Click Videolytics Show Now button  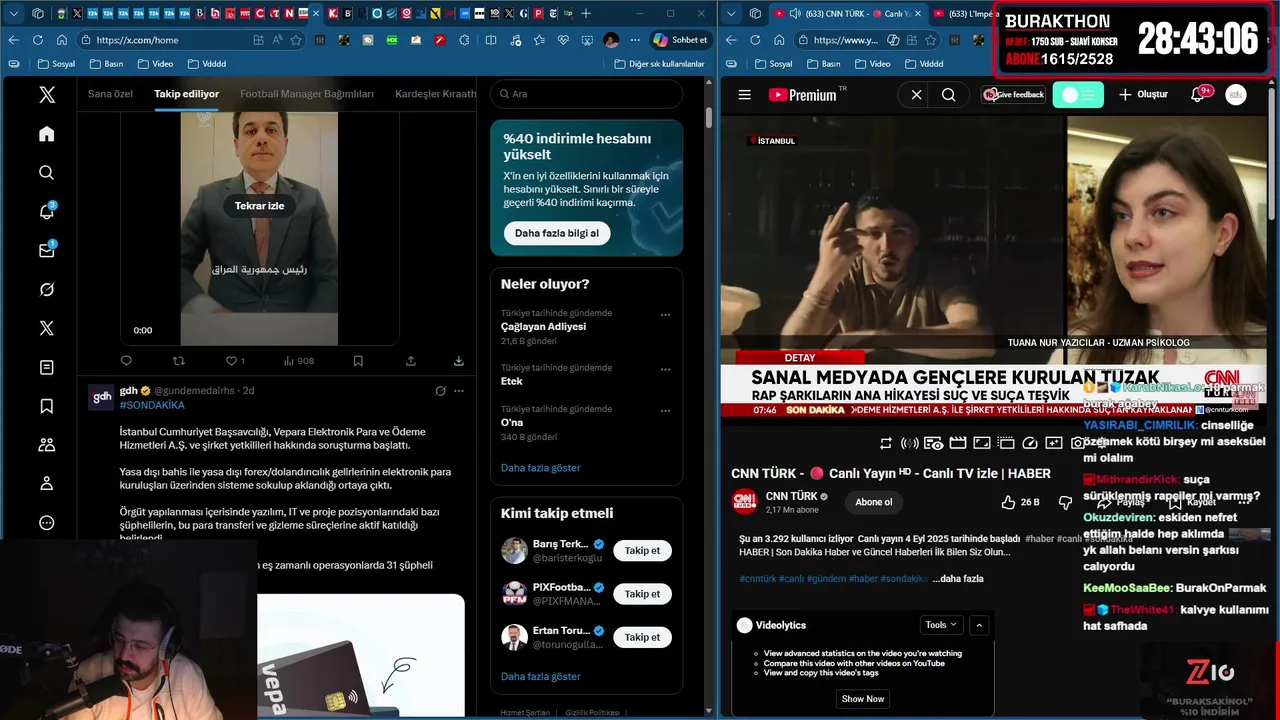pyautogui.click(x=862, y=698)
